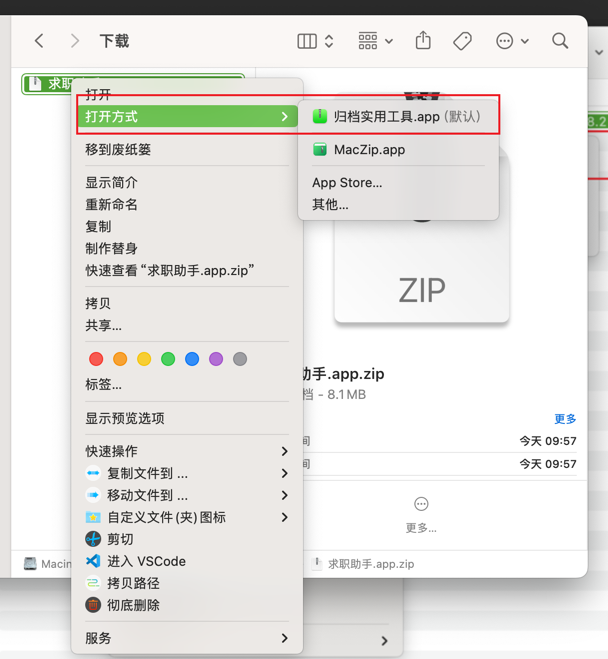Apply the red color tag
Screen dimensions: 608x659
[x=96, y=359]
